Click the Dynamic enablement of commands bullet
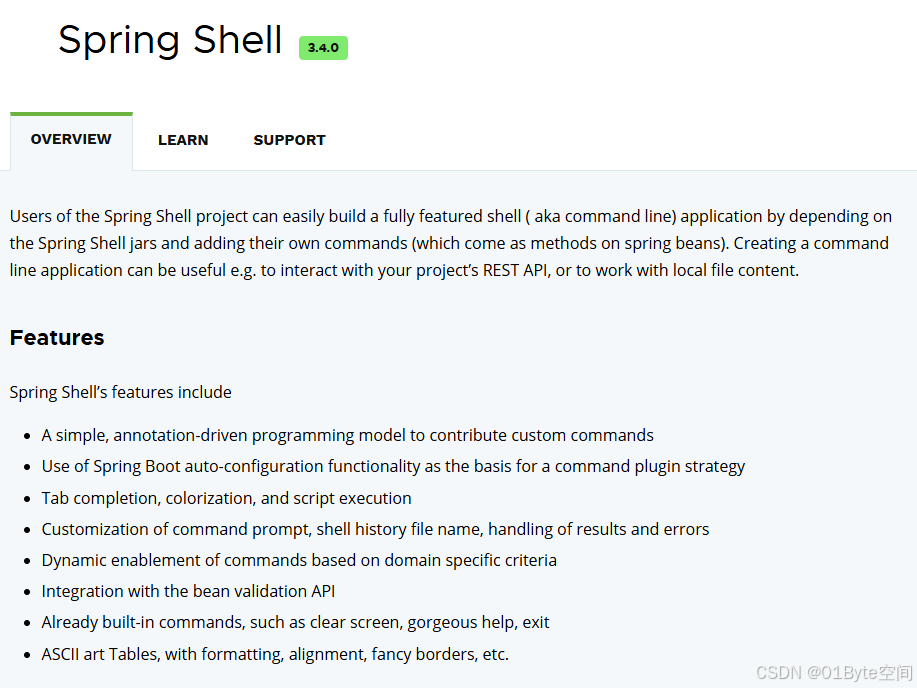This screenshot has height=688, width=917. point(299,560)
